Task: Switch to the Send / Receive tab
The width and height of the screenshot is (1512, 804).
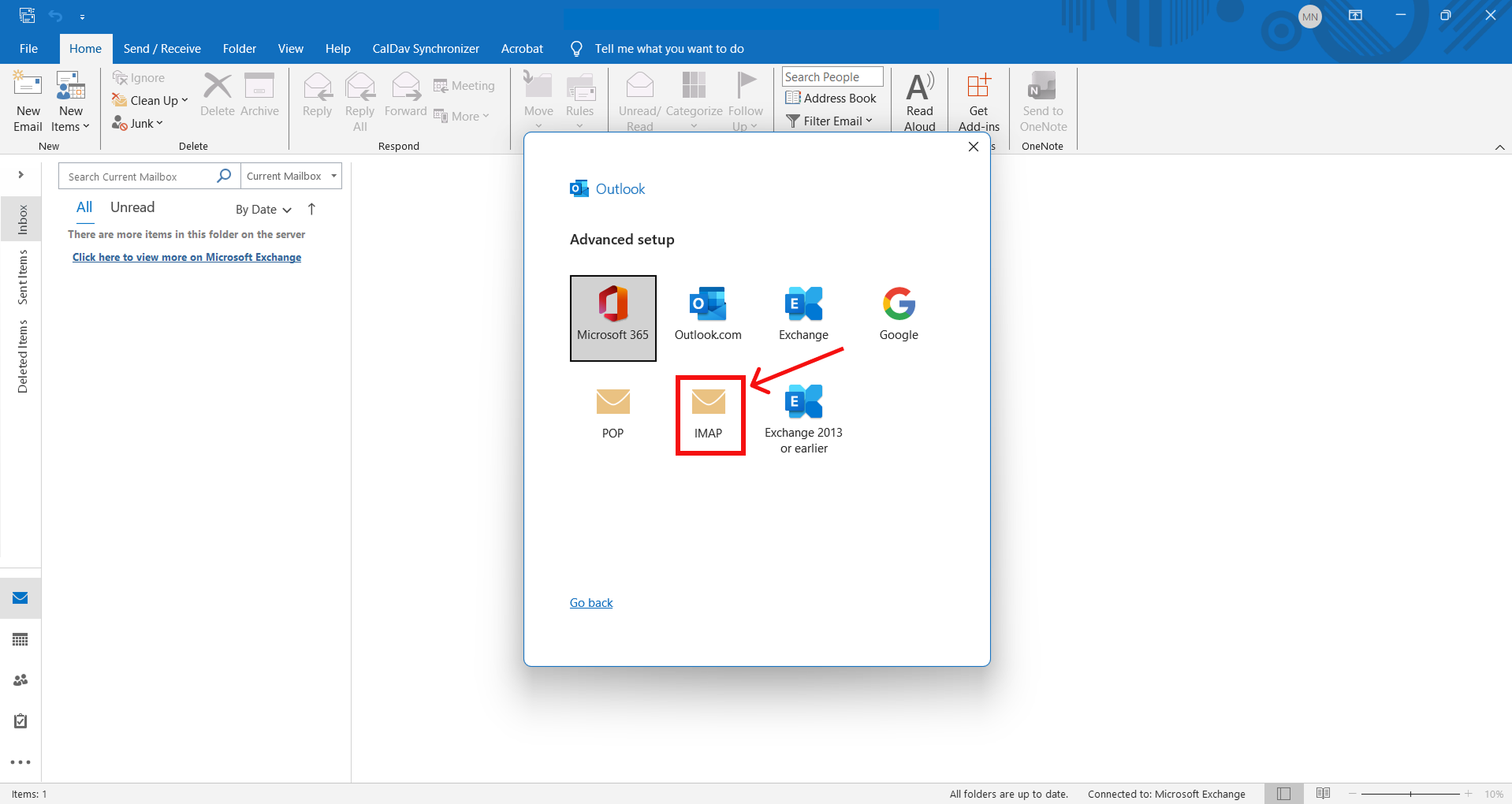Action: click(x=162, y=49)
